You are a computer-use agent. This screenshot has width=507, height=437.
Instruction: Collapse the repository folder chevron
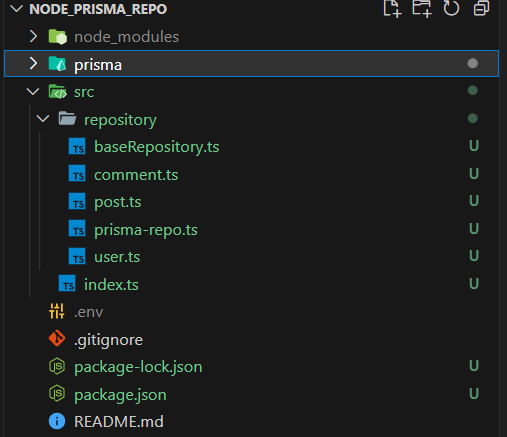coord(43,118)
